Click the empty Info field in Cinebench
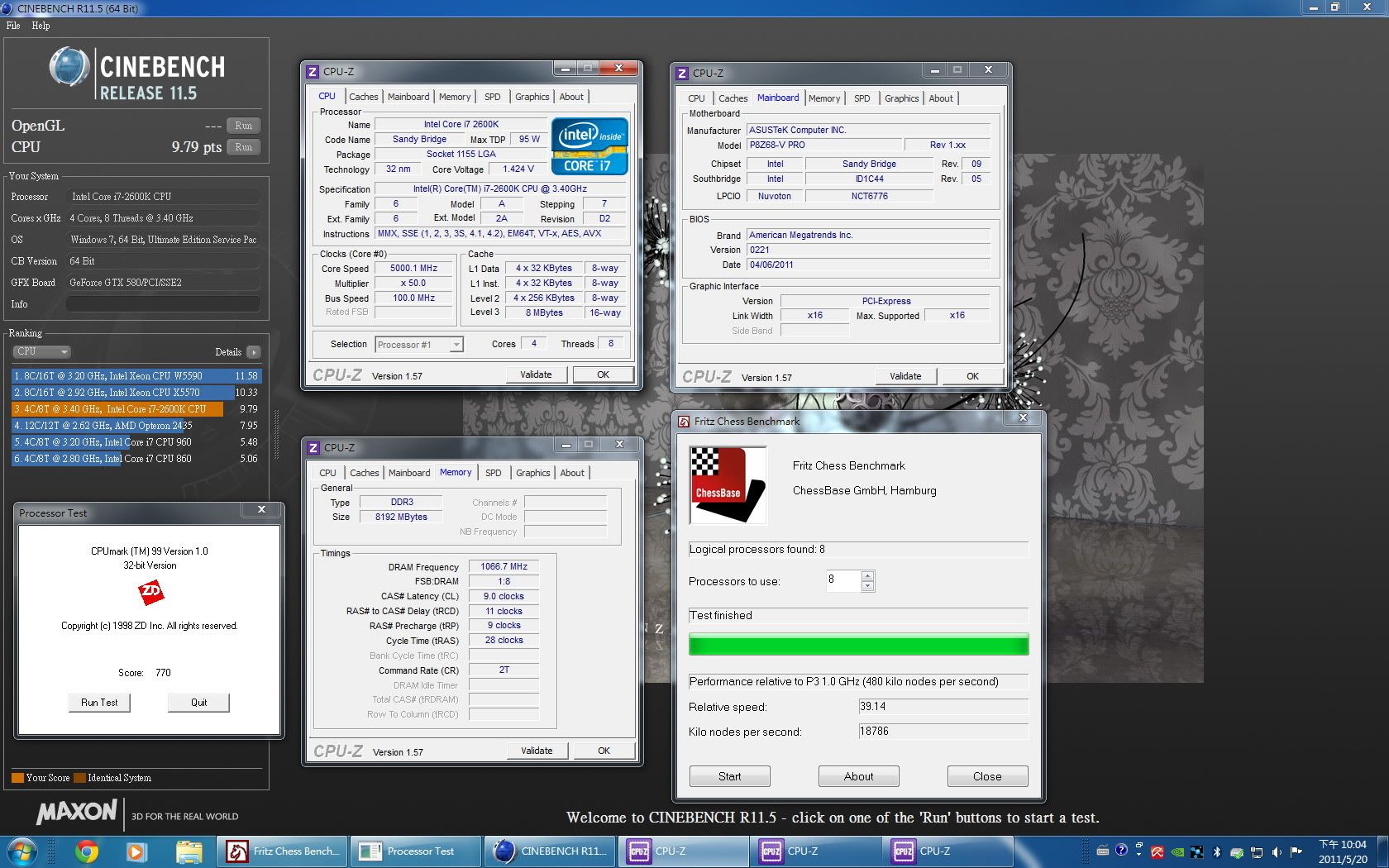Screen dimensions: 1389x868 [x=163, y=304]
